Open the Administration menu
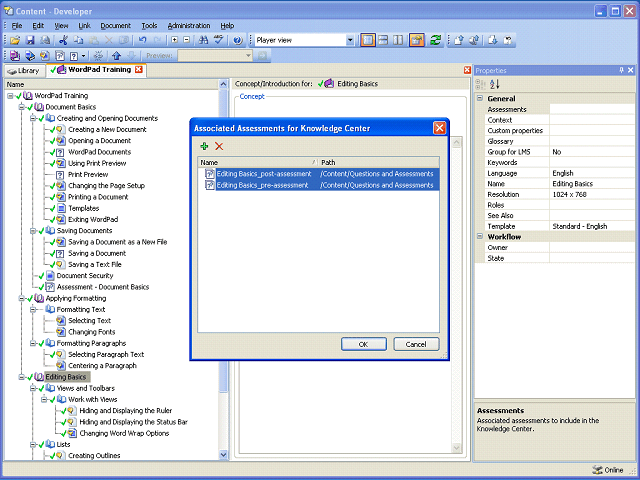Screen dimensions: 640x480 click(189, 26)
